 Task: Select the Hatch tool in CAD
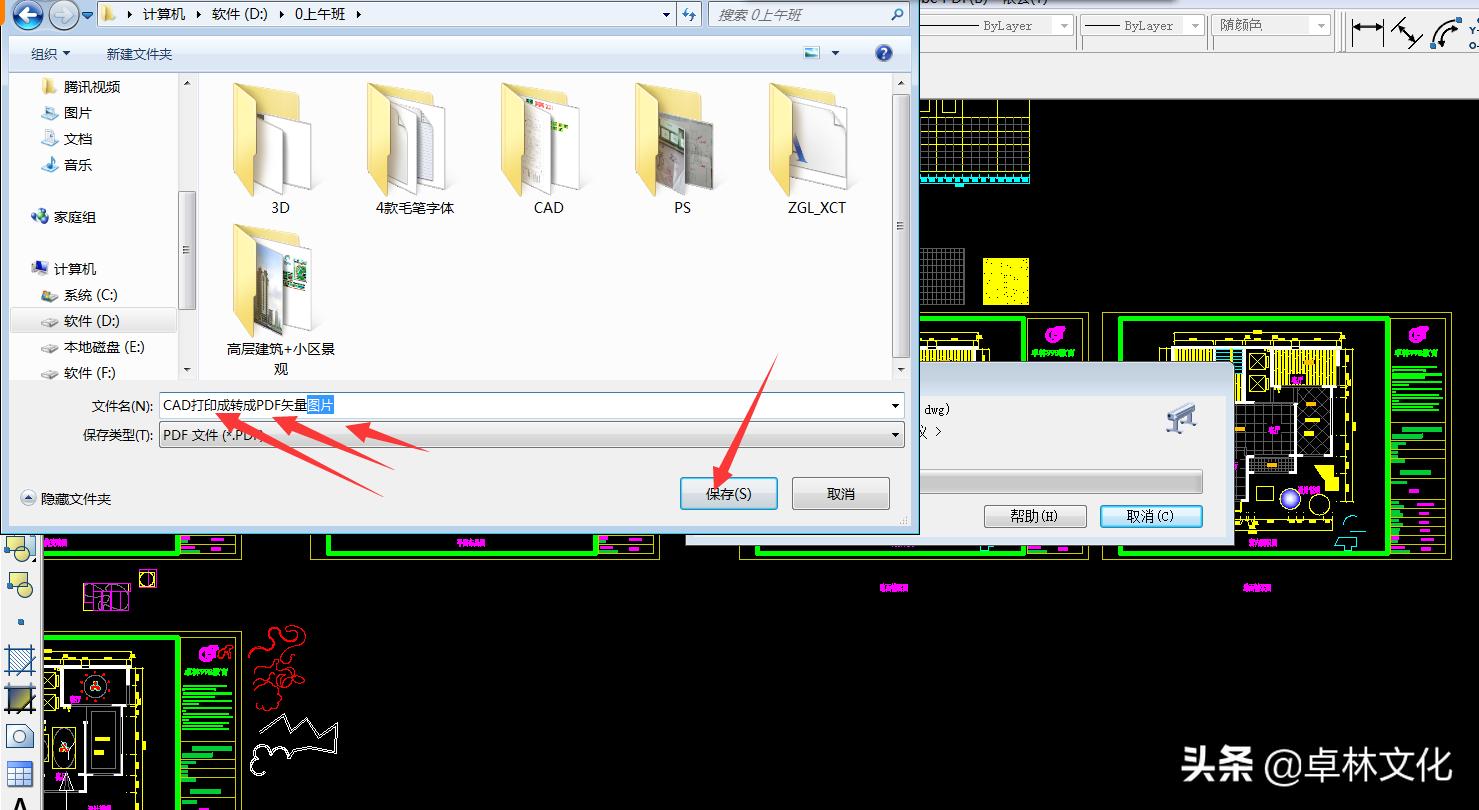tap(20, 660)
